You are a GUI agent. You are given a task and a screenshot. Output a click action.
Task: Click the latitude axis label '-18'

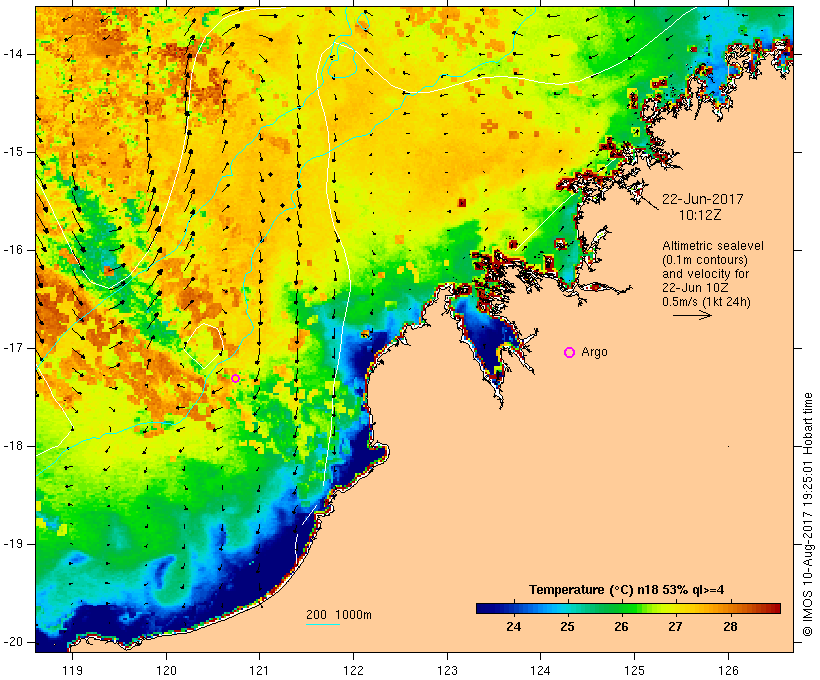tap(13, 446)
